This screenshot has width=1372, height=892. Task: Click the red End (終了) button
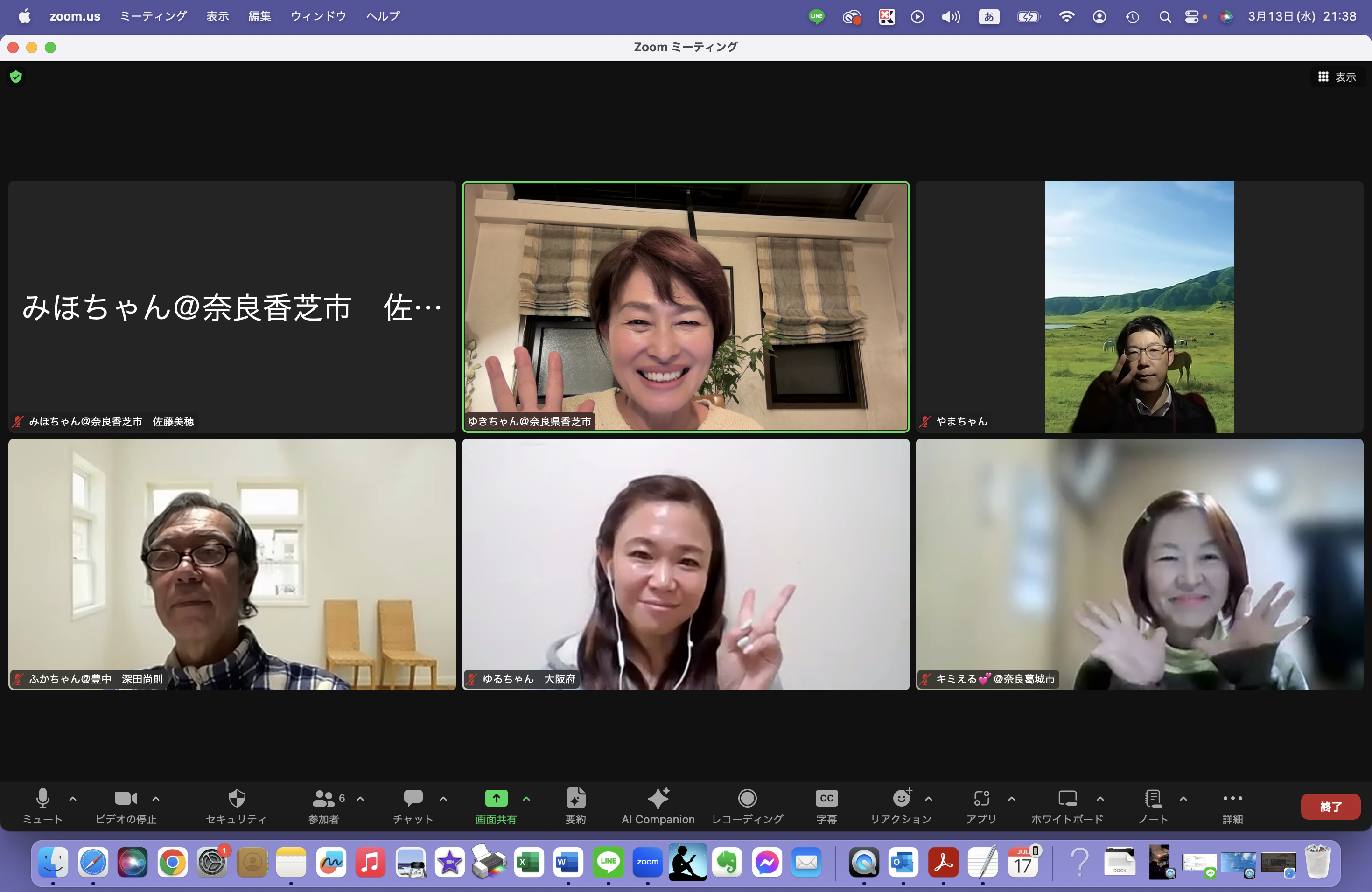[1330, 806]
